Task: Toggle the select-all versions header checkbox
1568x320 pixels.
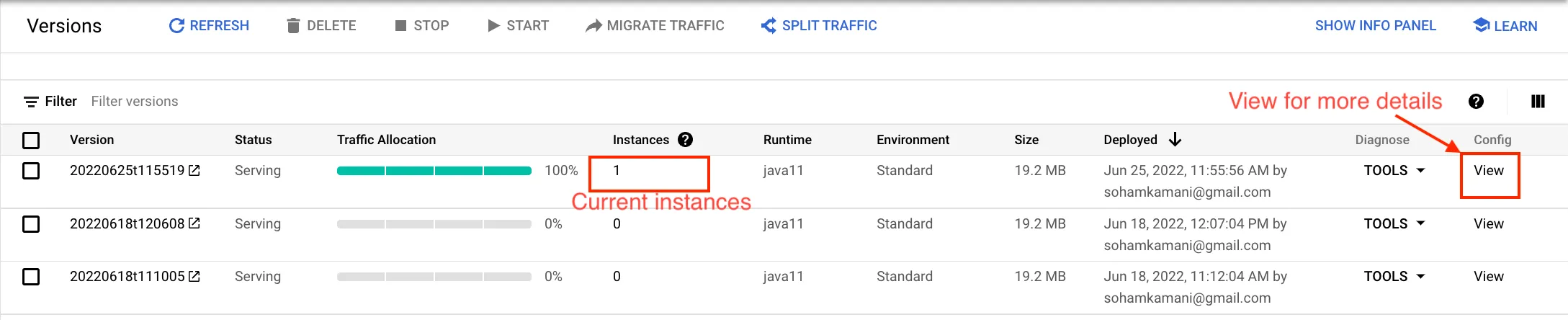Action: pos(31,140)
